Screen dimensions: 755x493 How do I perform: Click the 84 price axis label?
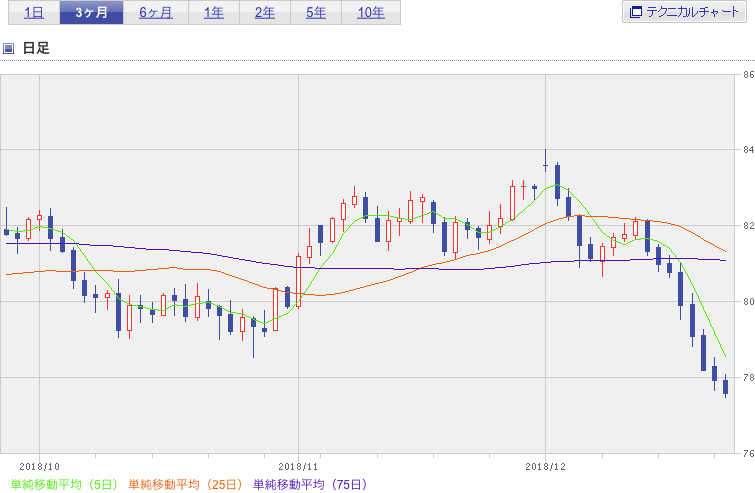[x=749, y=150]
